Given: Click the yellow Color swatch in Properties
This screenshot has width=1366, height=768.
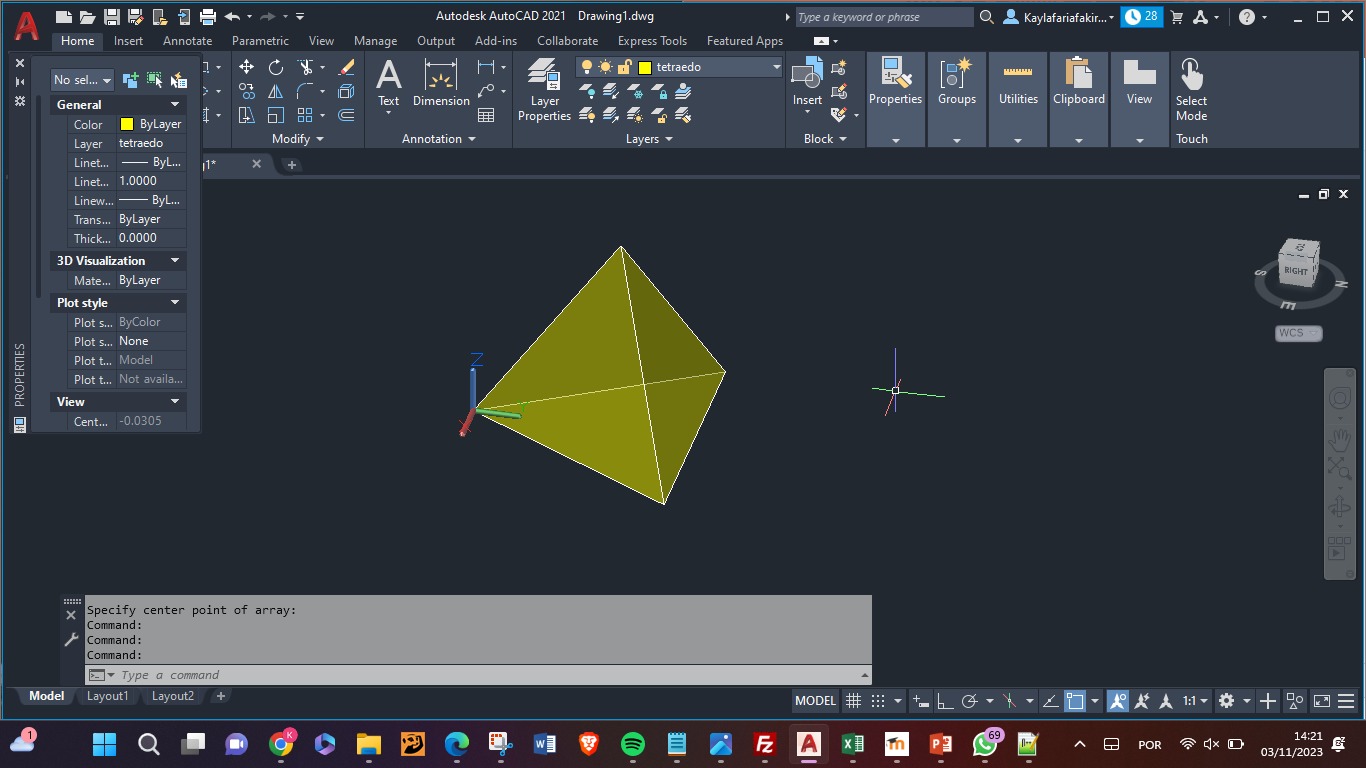Looking at the screenshot, I should (x=127, y=124).
